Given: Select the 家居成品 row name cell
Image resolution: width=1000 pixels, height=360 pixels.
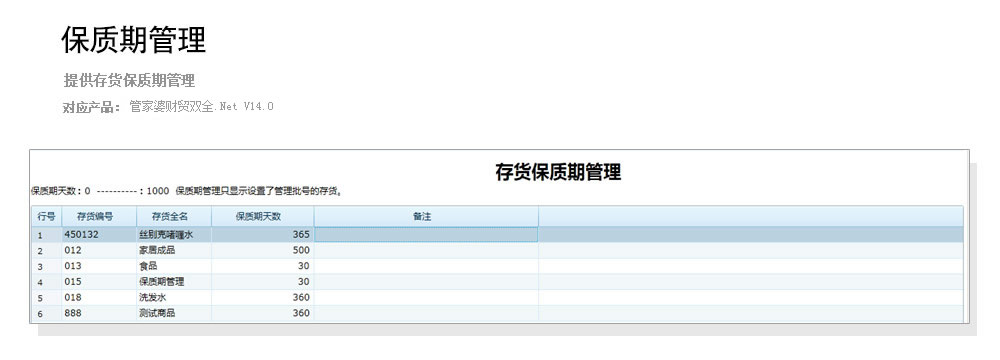Looking at the screenshot, I should pyautogui.click(x=173, y=250).
